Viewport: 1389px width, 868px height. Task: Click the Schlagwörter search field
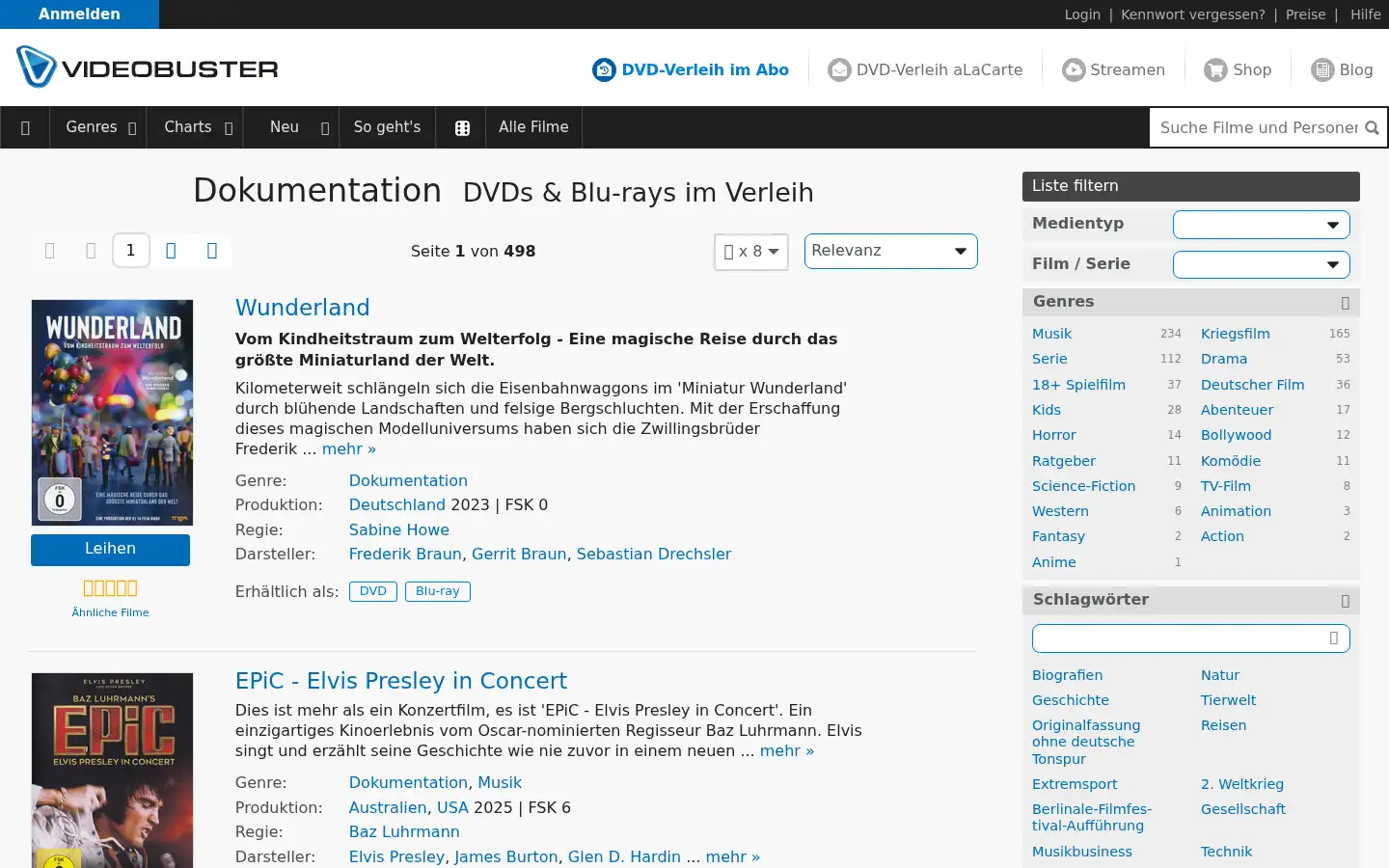1190,638
